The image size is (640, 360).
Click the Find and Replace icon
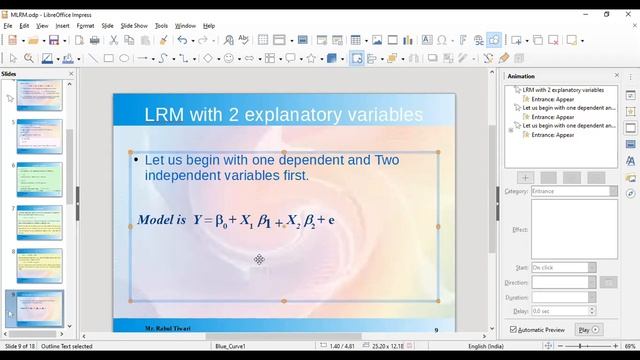(229, 40)
